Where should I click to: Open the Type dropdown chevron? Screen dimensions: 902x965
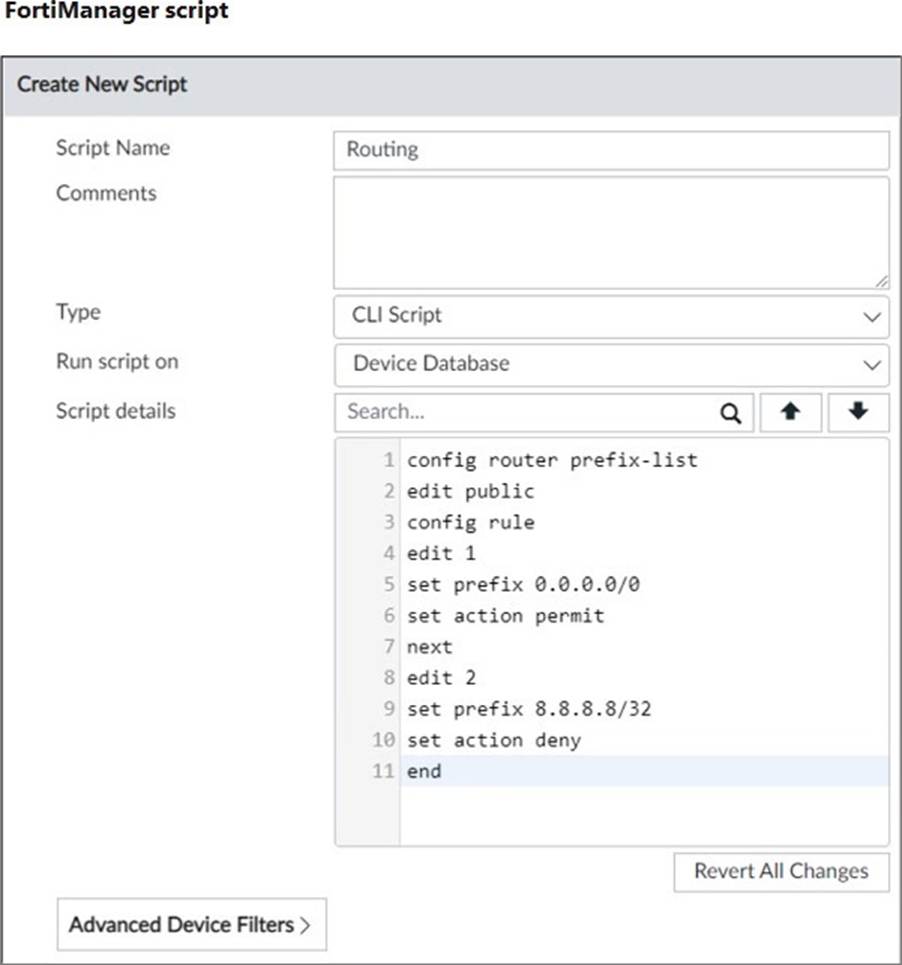coord(871,317)
